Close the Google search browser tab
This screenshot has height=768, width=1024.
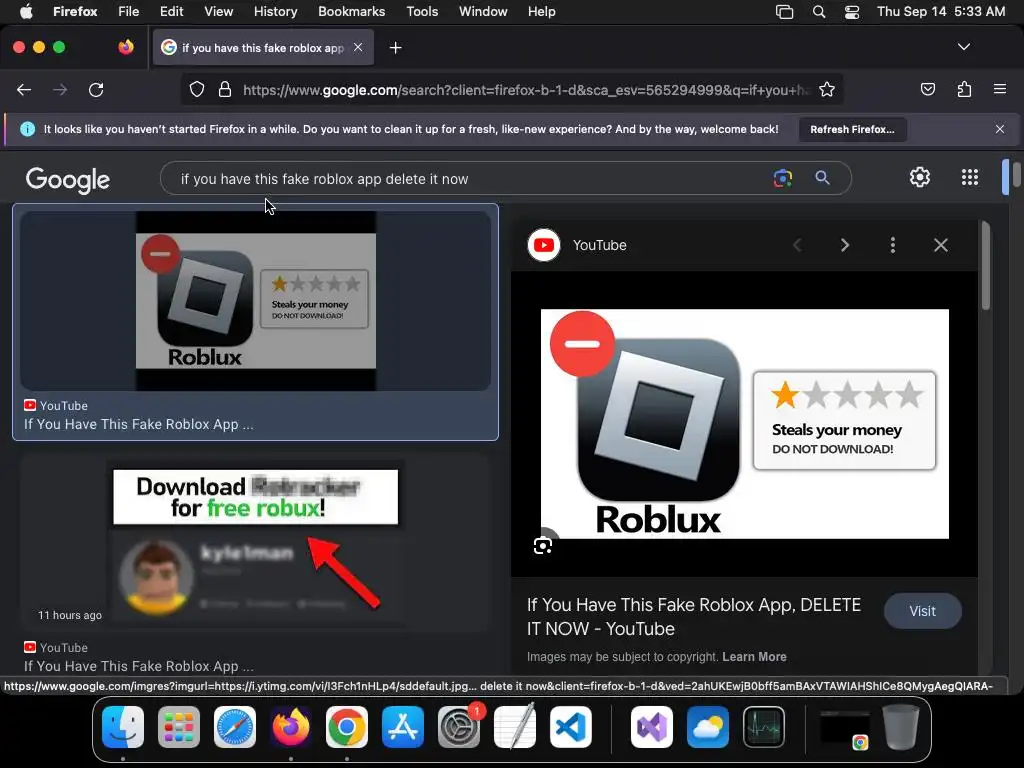point(358,47)
